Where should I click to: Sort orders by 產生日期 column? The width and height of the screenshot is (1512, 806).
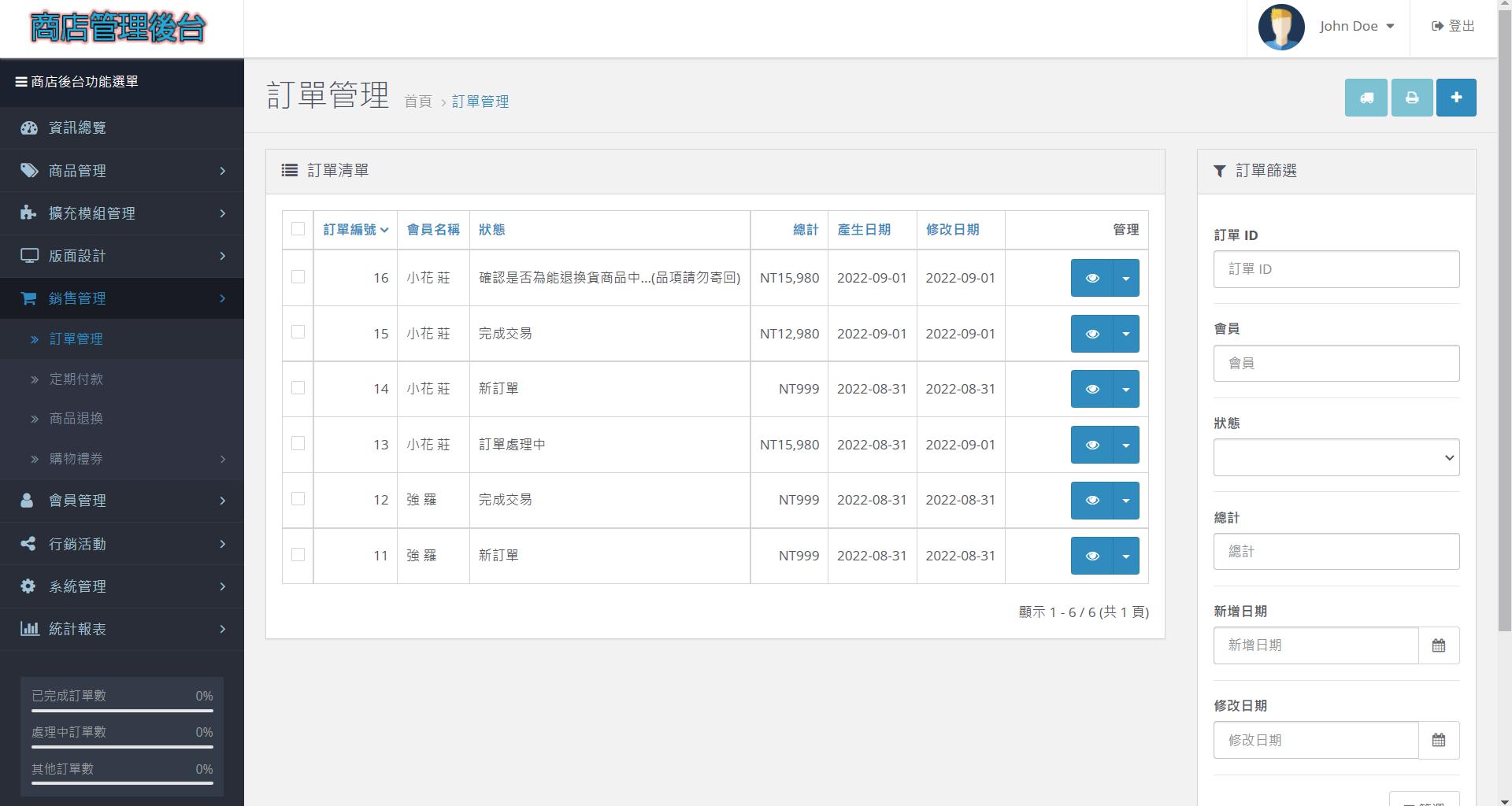coord(864,230)
